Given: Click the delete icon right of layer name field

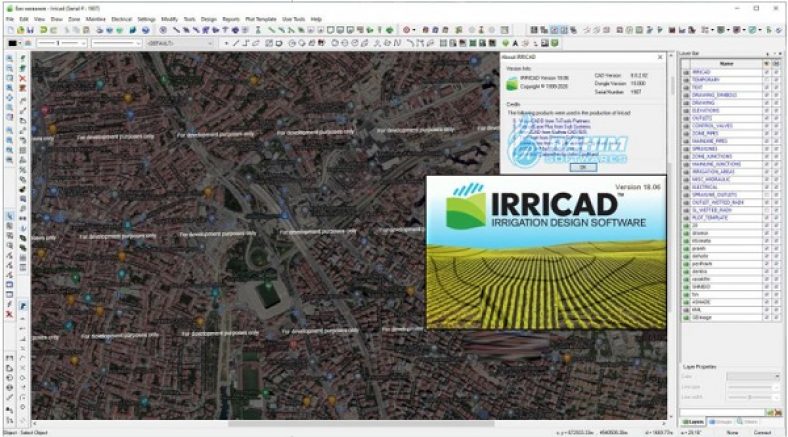Looking at the screenshot, I should 778,413.
